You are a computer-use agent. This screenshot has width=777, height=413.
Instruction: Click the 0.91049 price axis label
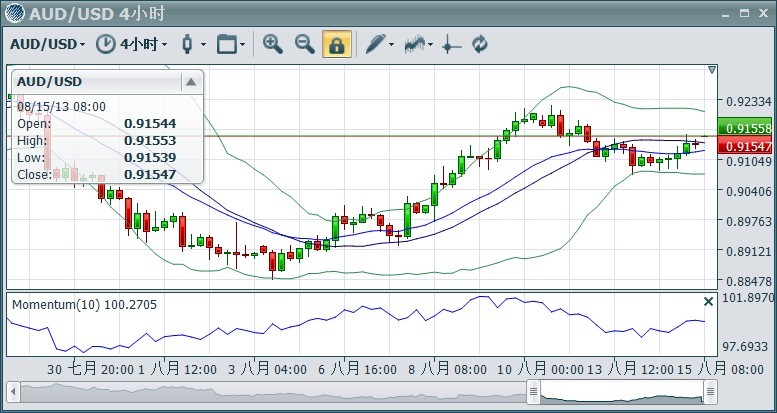749,161
